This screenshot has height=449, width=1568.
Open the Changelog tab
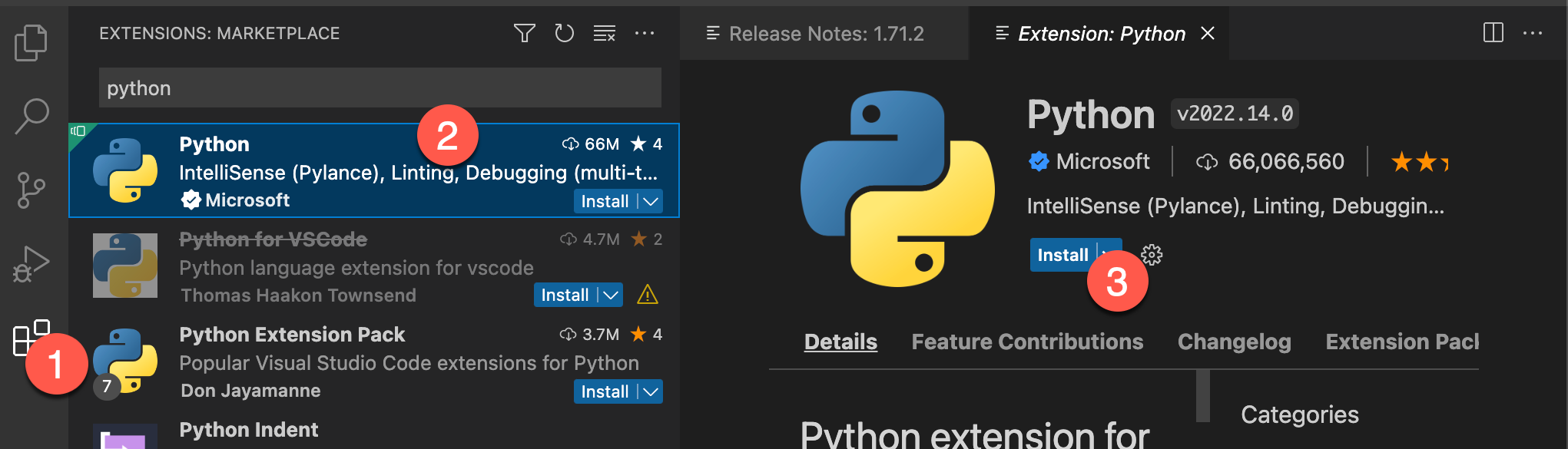1234,342
